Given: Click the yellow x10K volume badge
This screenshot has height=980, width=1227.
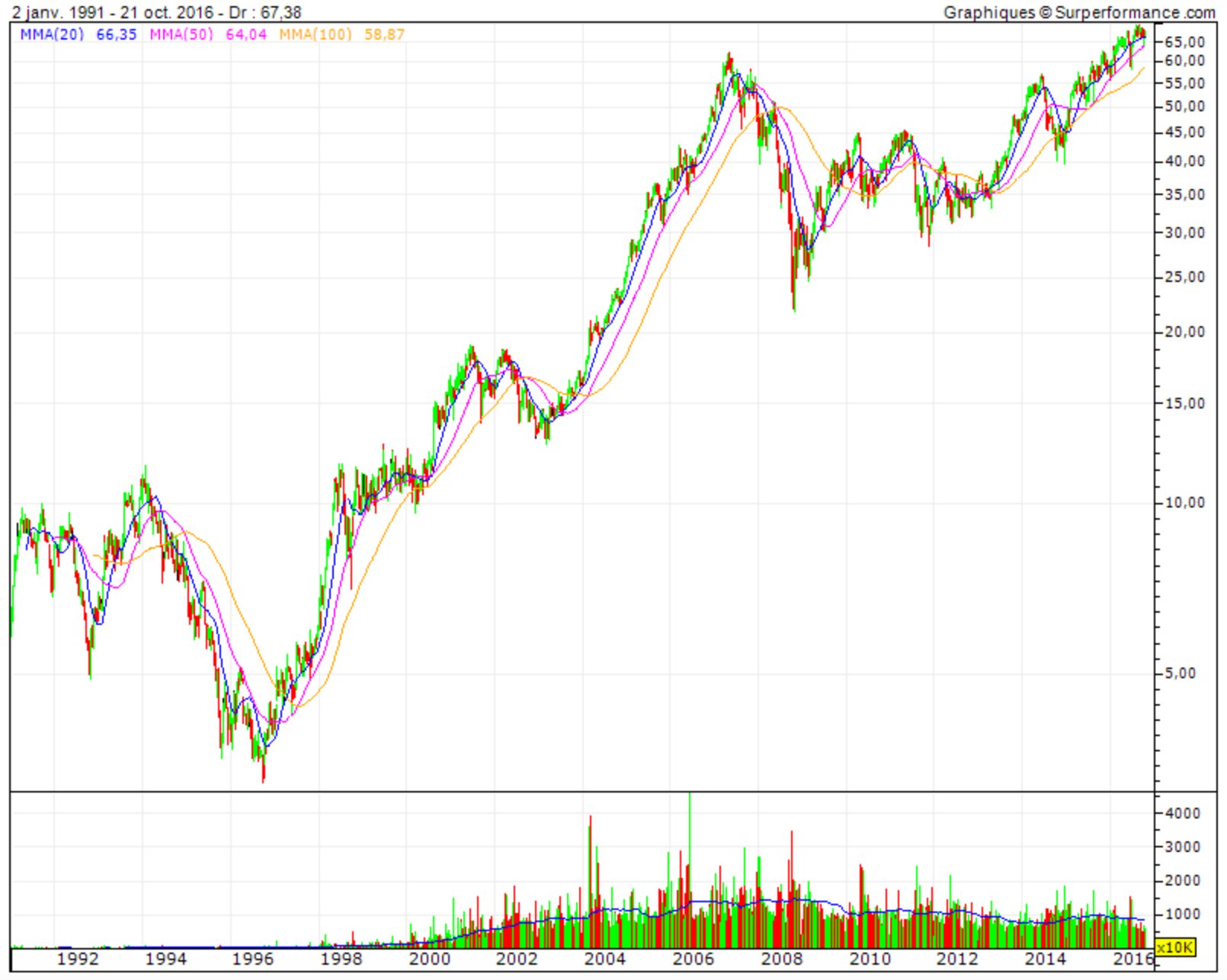Looking at the screenshot, I should 1174,947.
